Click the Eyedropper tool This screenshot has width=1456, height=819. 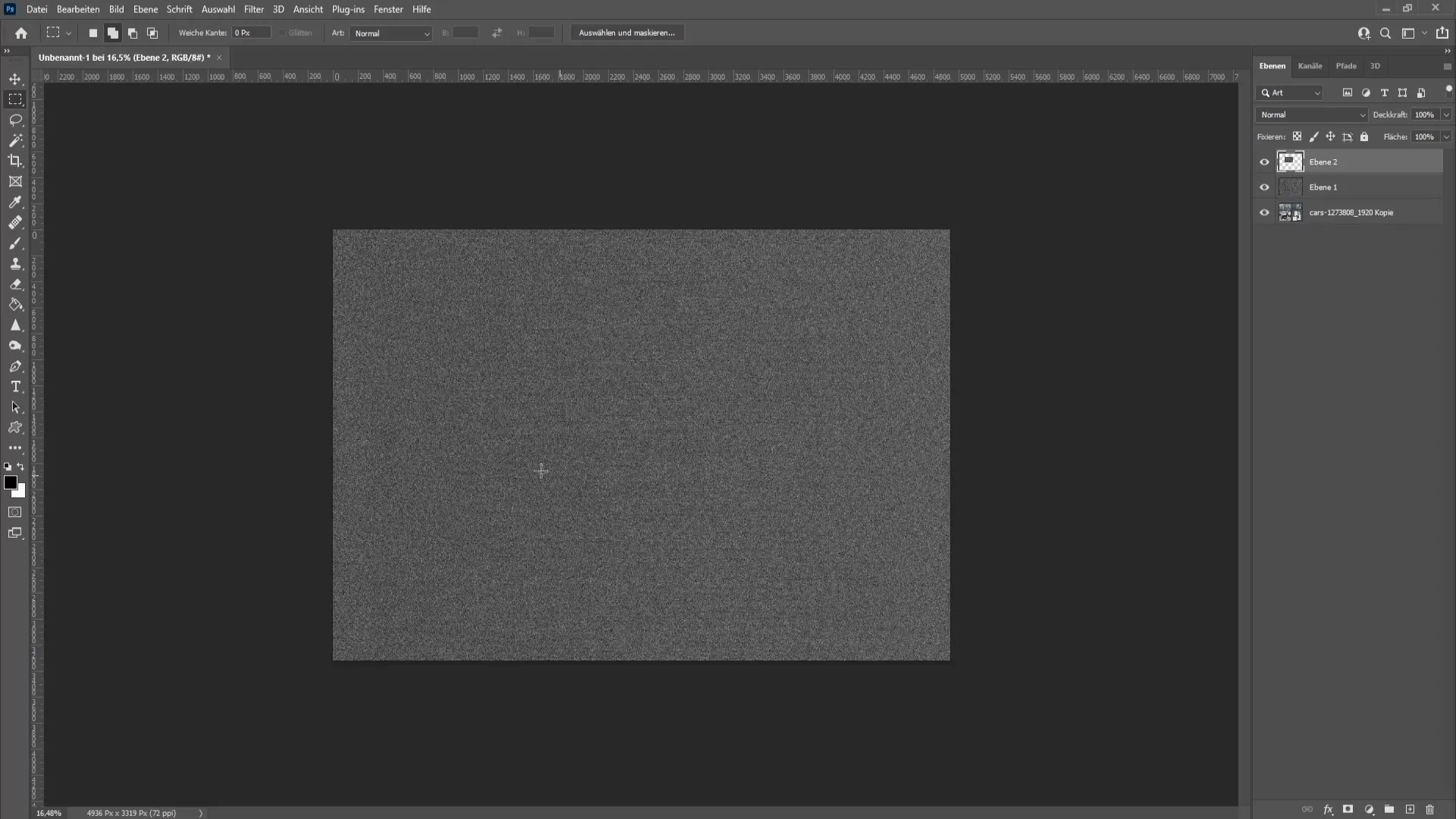pyautogui.click(x=15, y=202)
